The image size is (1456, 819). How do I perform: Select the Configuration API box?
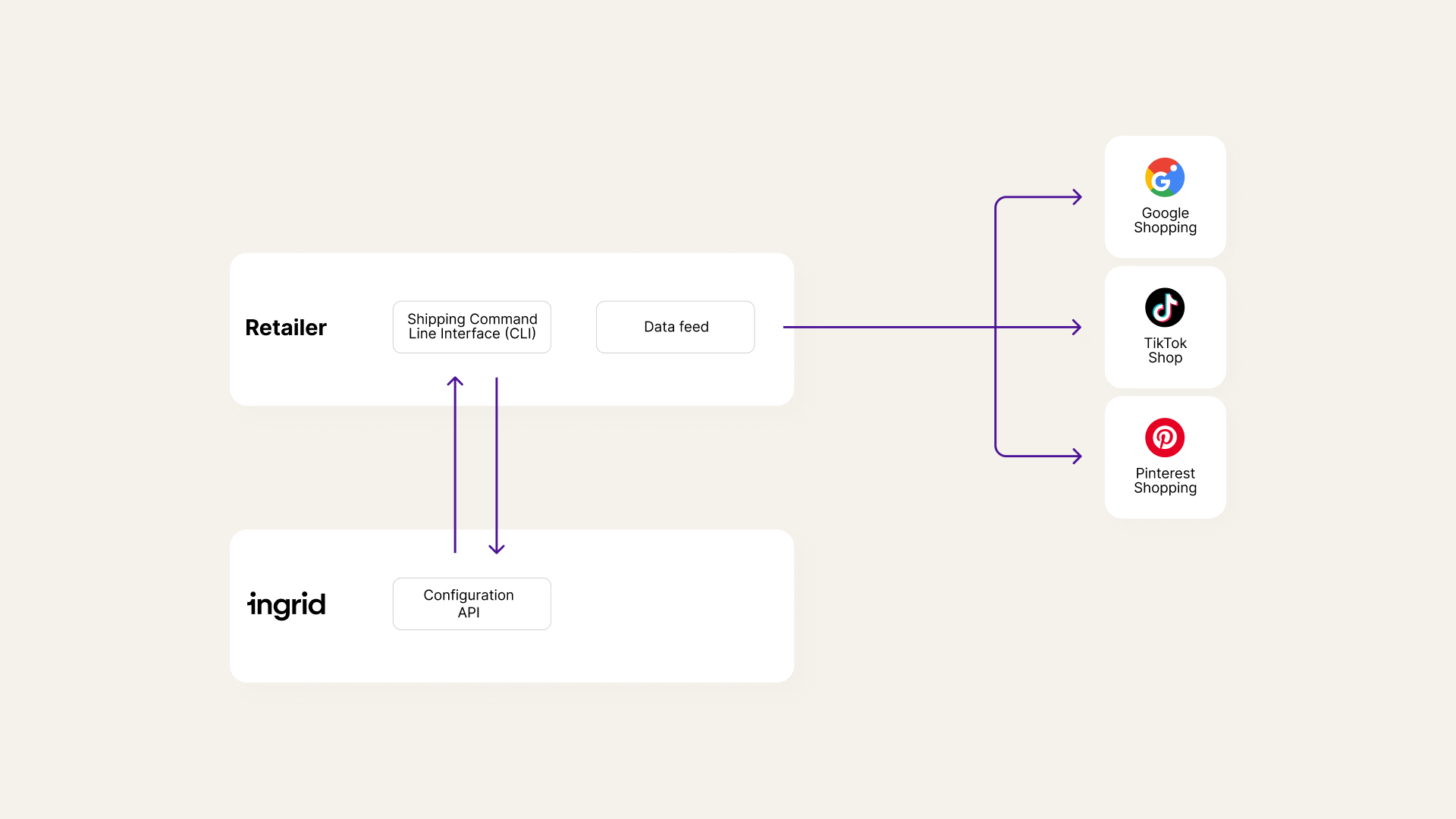[x=472, y=604]
